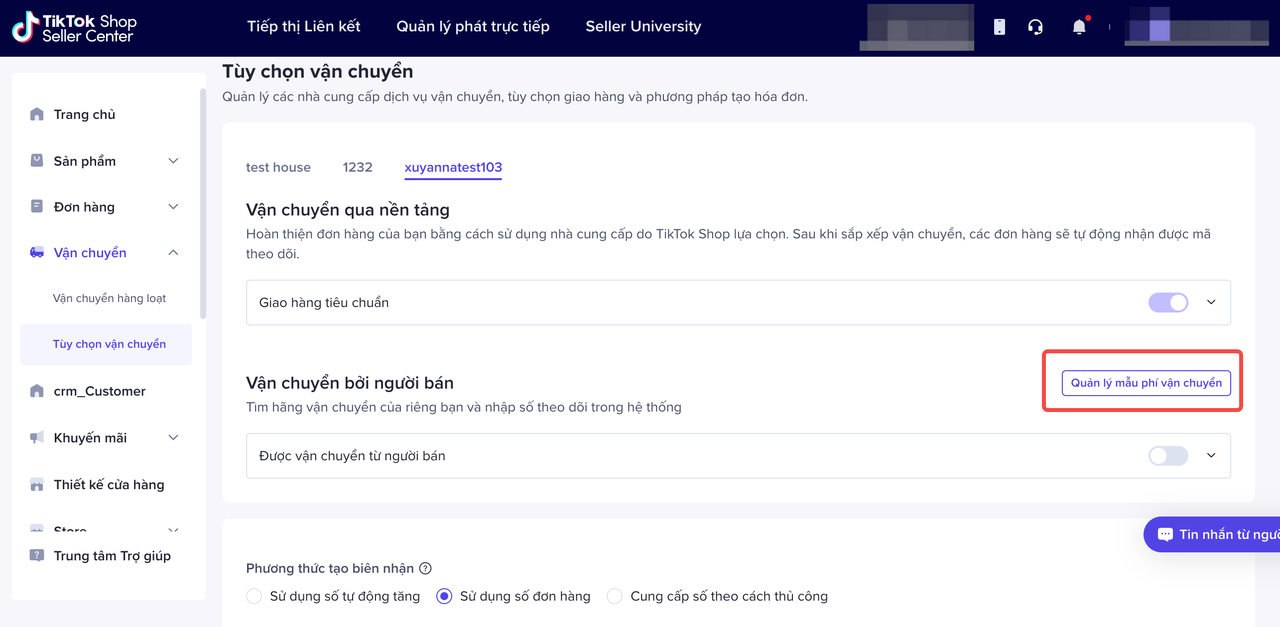Open the notification bell
This screenshot has width=1280, height=627.
(1079, 27)
